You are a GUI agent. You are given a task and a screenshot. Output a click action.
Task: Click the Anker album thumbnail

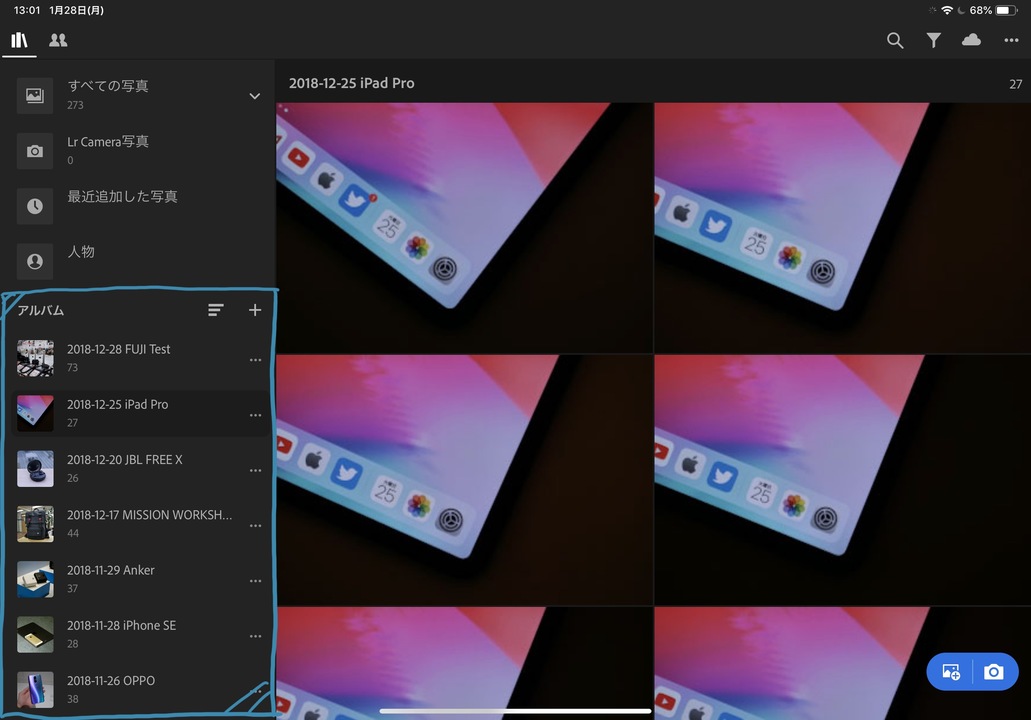tap(35, 579)
